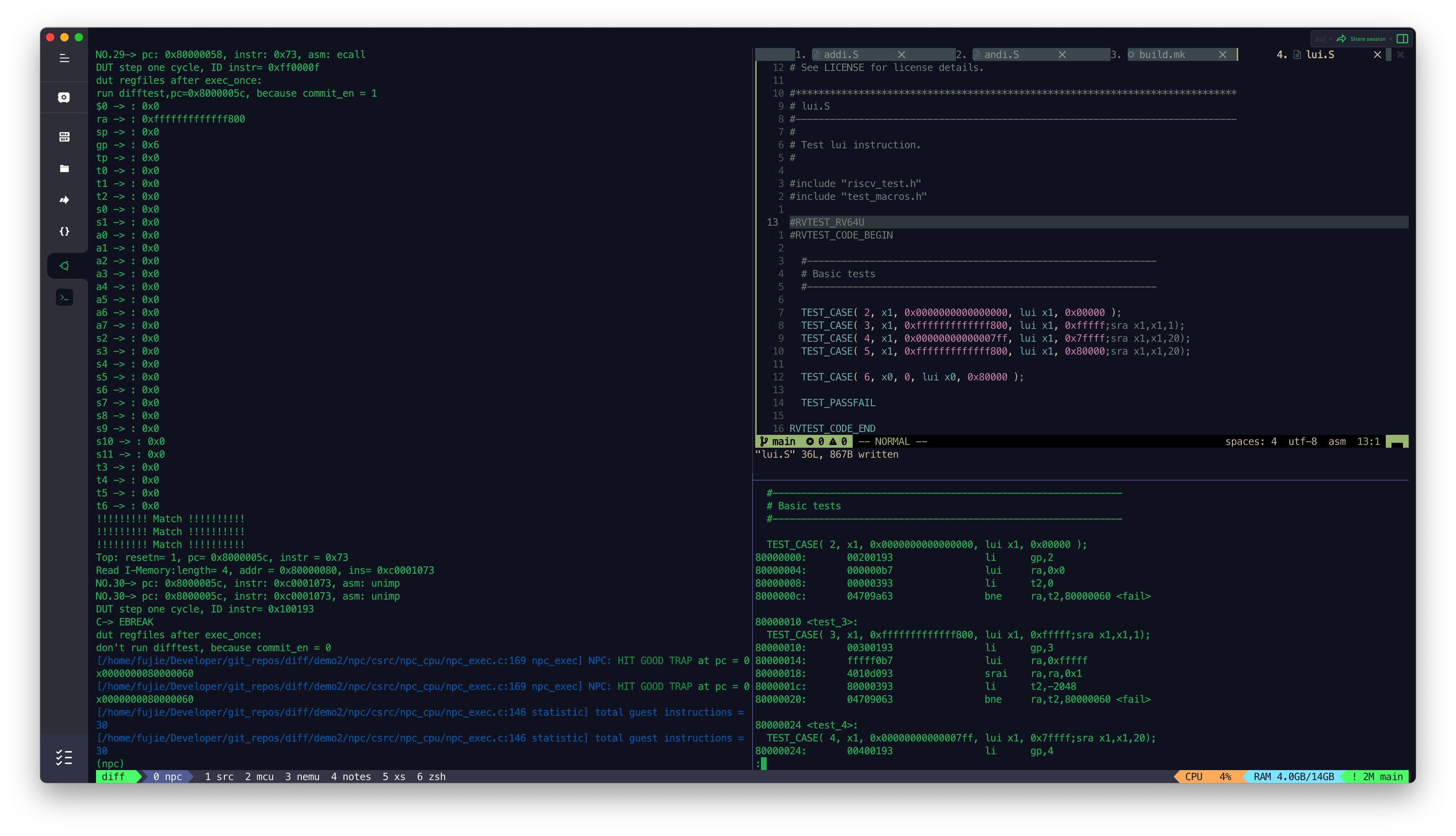Click the far-right tabline close X
This screenshot has height=836, width=1456.
1400,54
